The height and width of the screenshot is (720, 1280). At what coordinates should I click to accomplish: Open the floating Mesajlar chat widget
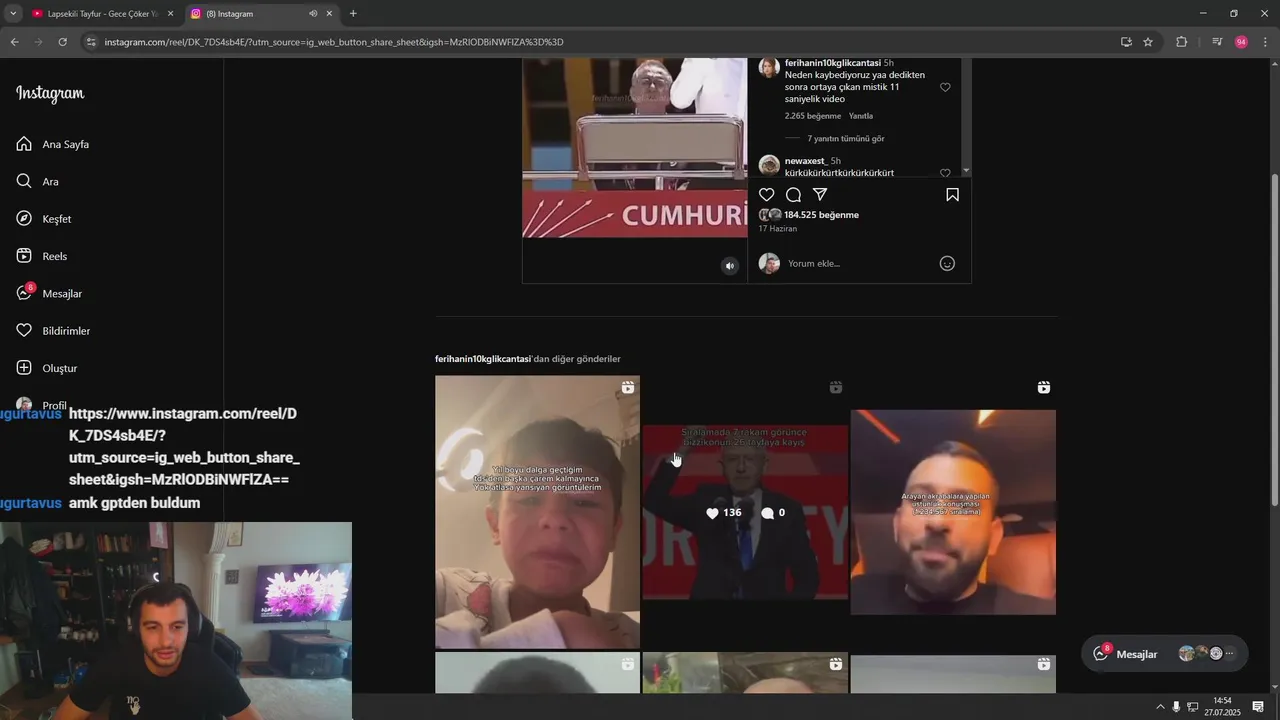pyautogui.click(x=1164, y=654)
